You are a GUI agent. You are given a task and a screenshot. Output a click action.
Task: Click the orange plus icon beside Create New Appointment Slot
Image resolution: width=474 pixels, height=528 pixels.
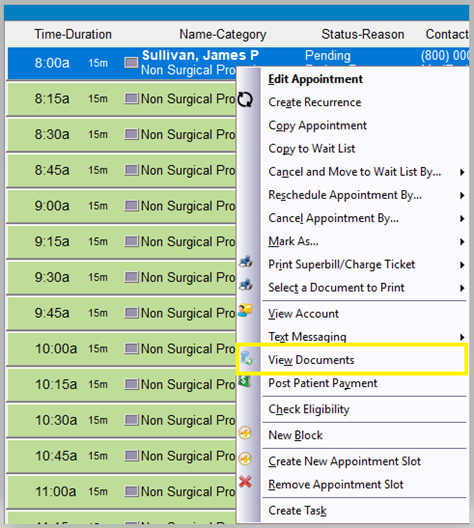tap(245, 459)
